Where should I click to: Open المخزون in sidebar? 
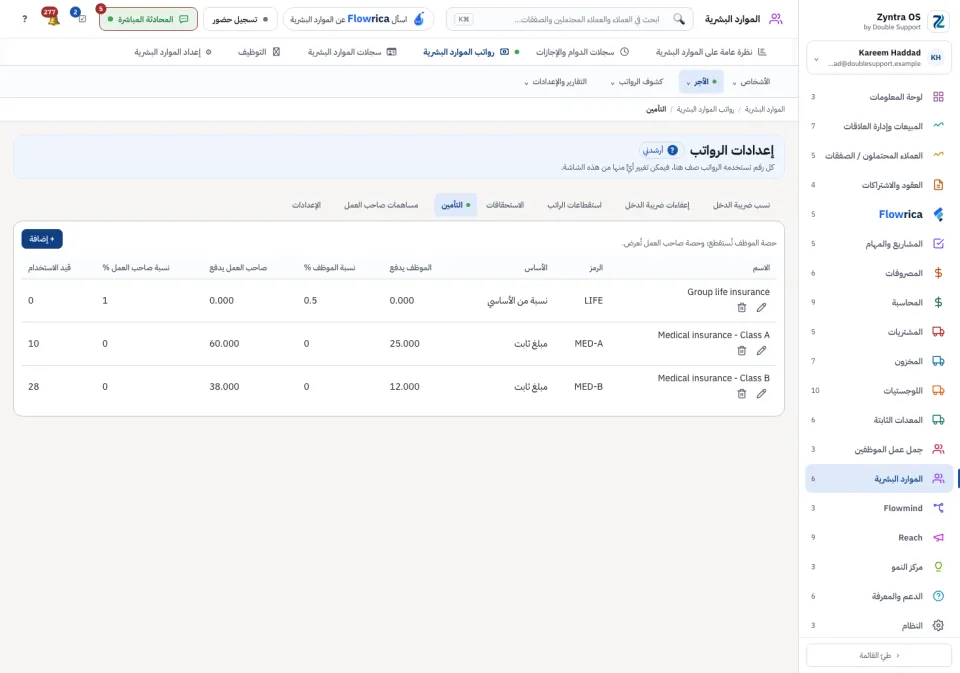point(879,361)
